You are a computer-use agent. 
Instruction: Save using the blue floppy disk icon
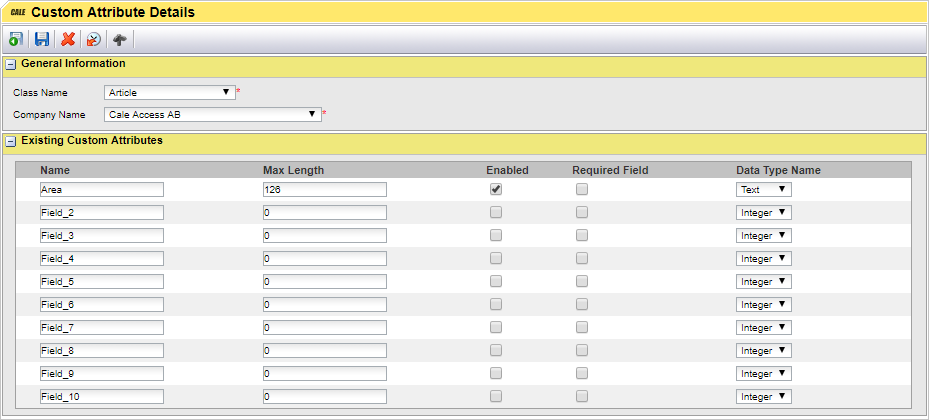pos(42,40)
